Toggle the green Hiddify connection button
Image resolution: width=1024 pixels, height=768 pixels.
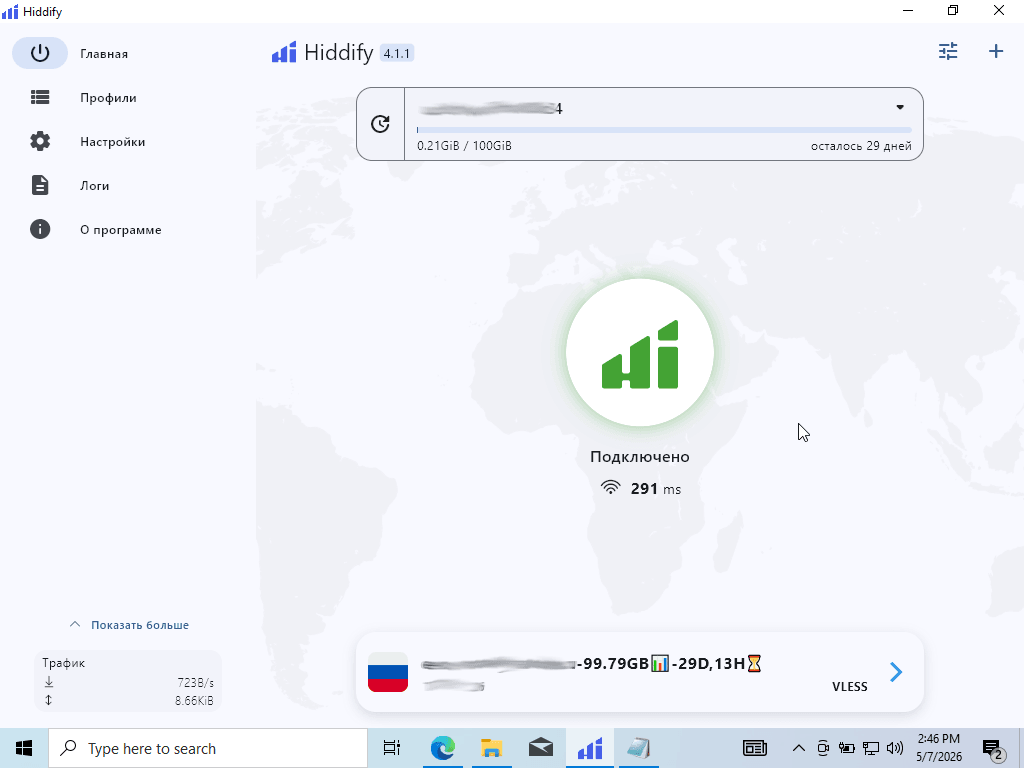click(x=640, y=353)
